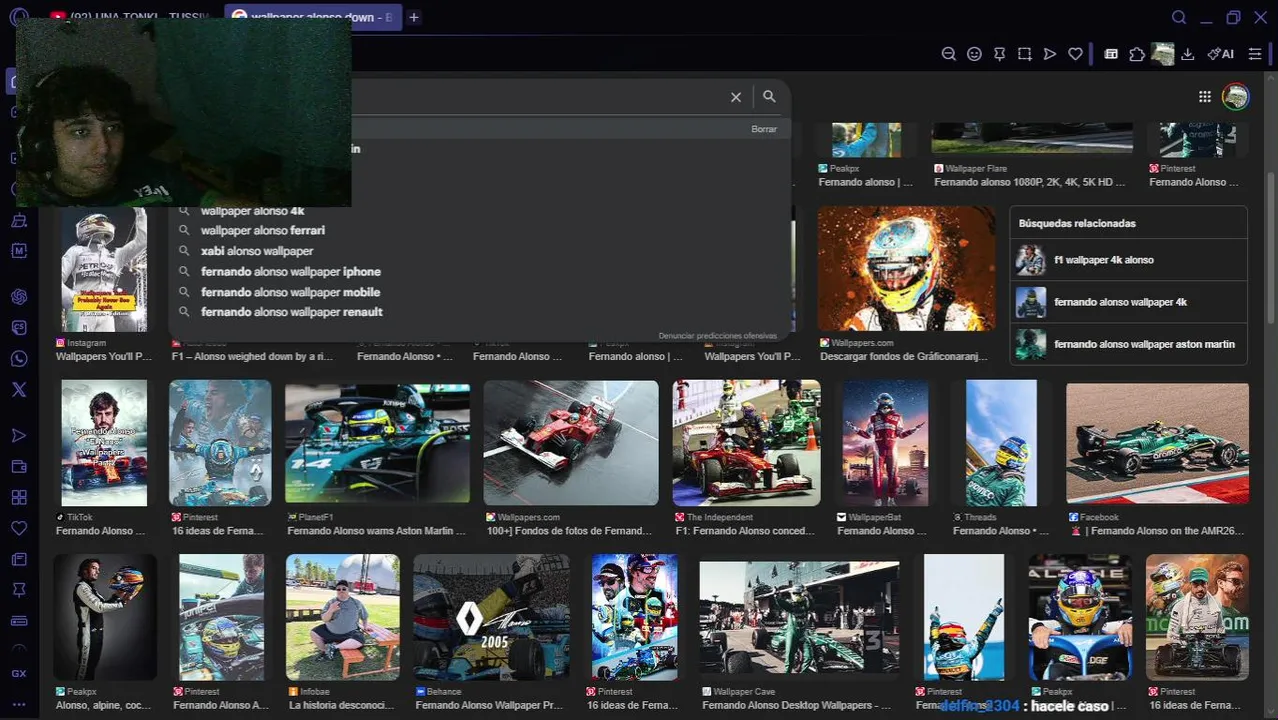Take a snapshot with the capture icon
1278x720 pixels.
1025,54
